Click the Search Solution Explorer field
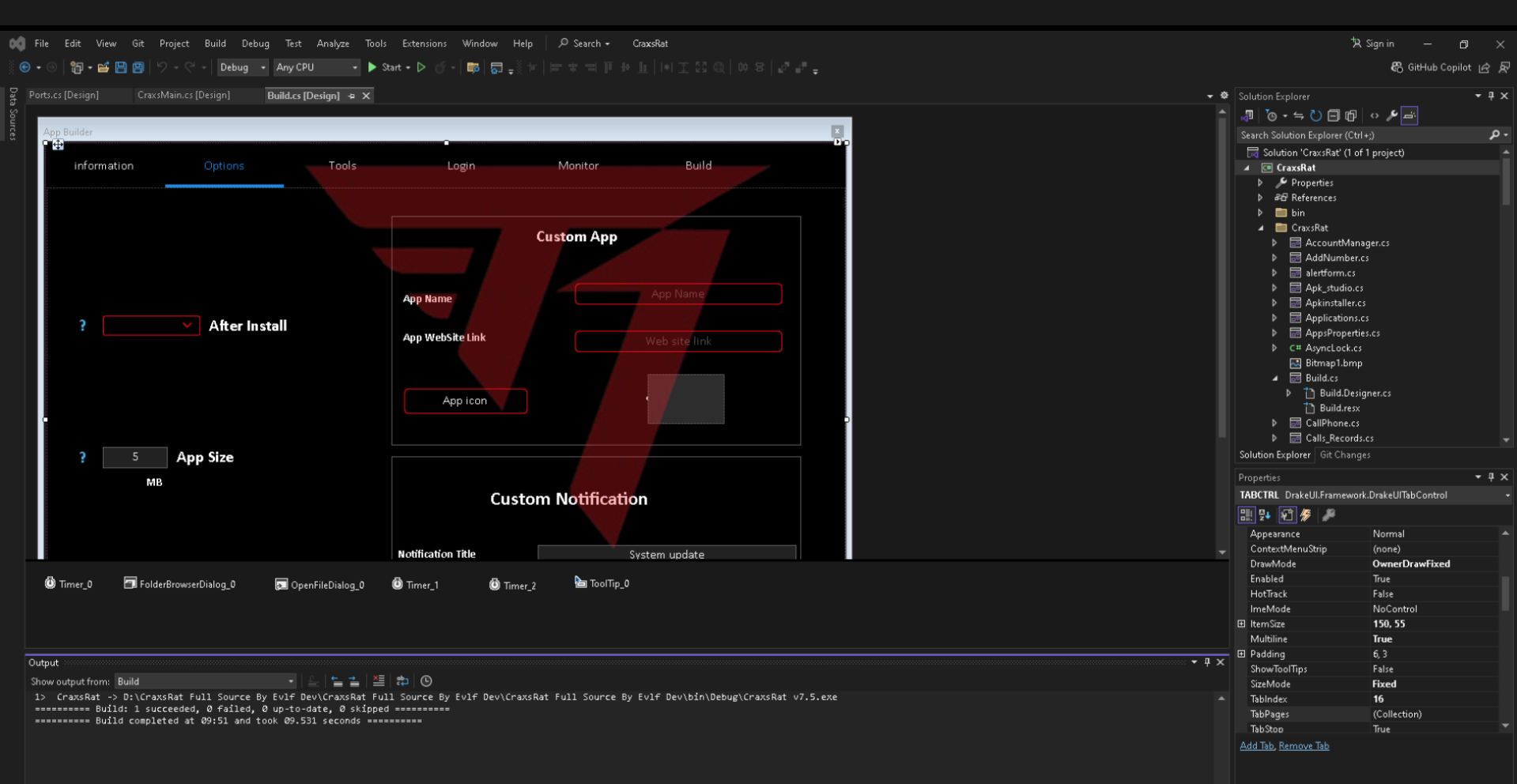 (1360, 135)
